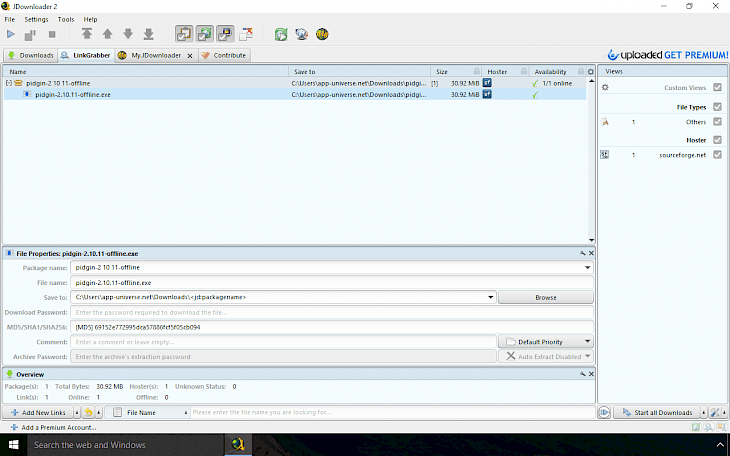730x456 pixels.
Task: Open the File menu
Action: click(10, 20)
